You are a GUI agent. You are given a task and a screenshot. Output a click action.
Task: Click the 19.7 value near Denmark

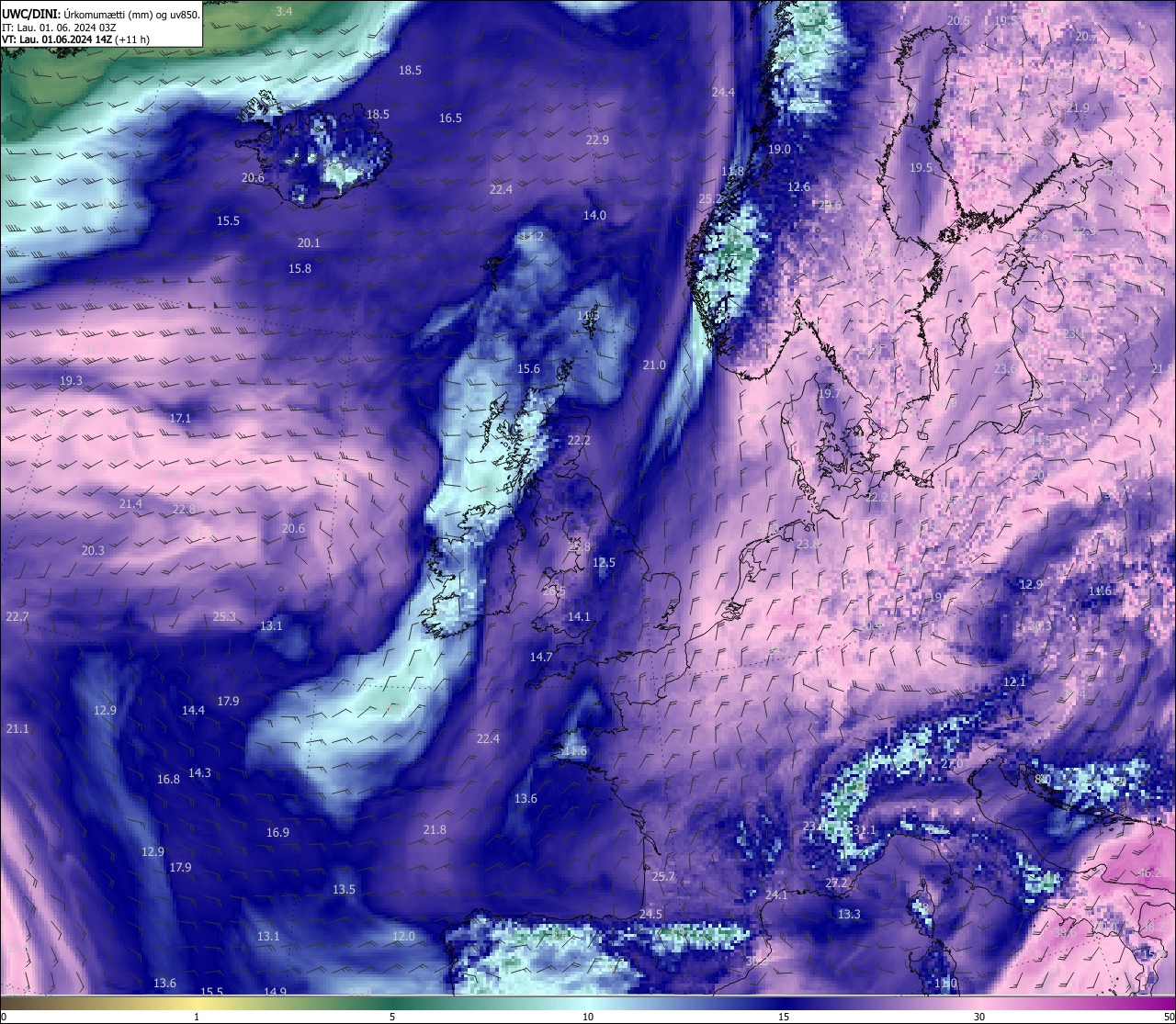click(x=829, y=393)
